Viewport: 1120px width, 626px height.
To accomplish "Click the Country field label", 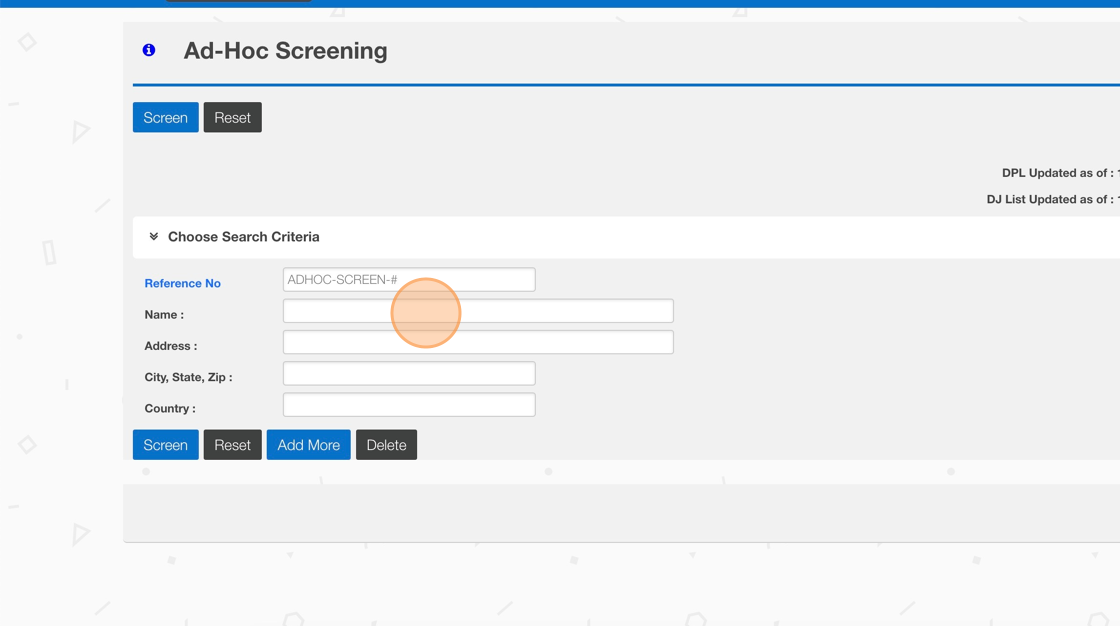I will click(170, 409).
